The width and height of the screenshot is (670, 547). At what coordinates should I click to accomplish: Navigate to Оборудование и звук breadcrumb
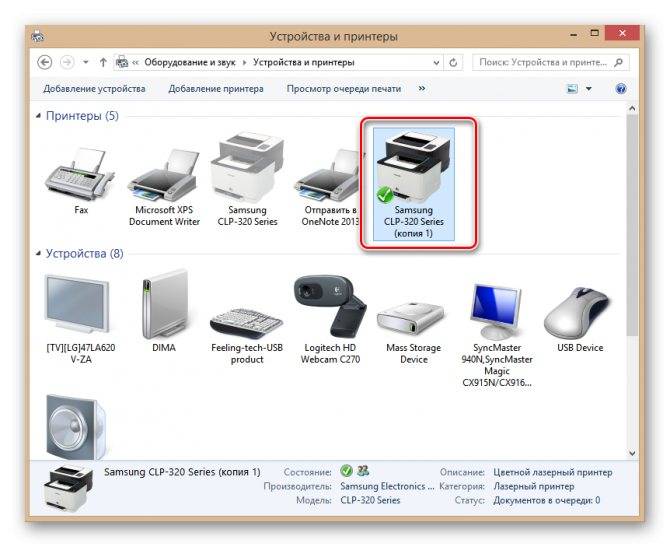190,62
